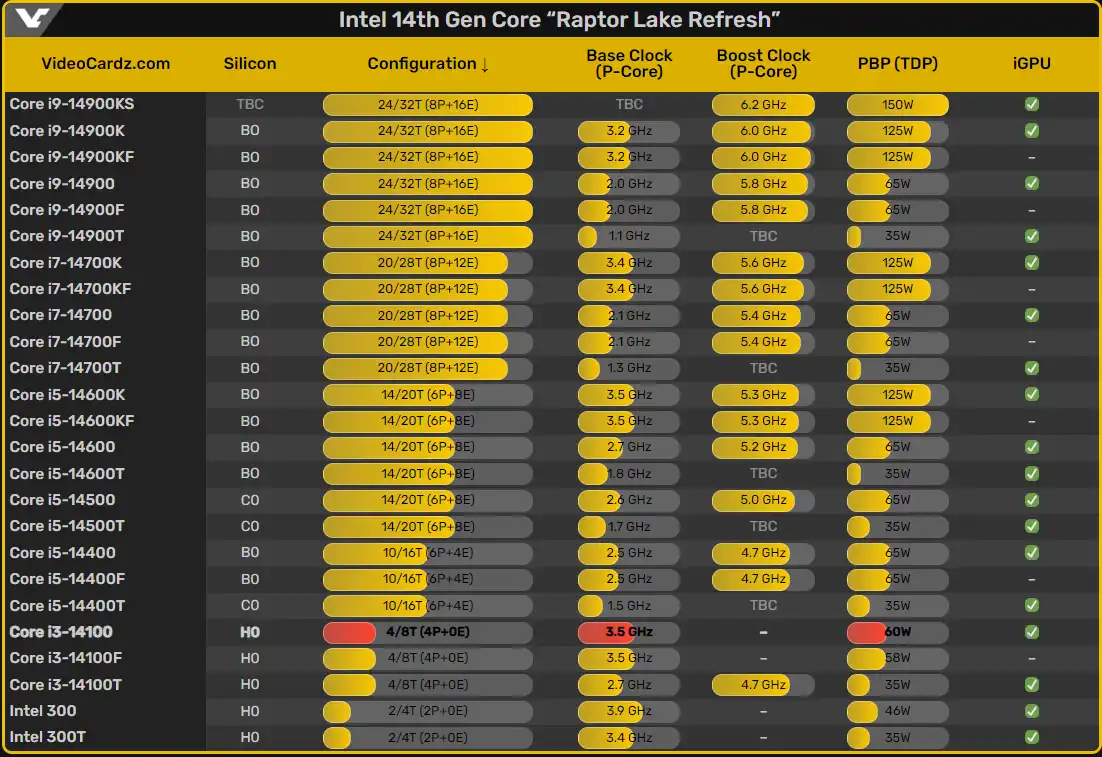
Task: Toggle the iGPU checkbox for Intel 300T
Action: point(1031,738)
